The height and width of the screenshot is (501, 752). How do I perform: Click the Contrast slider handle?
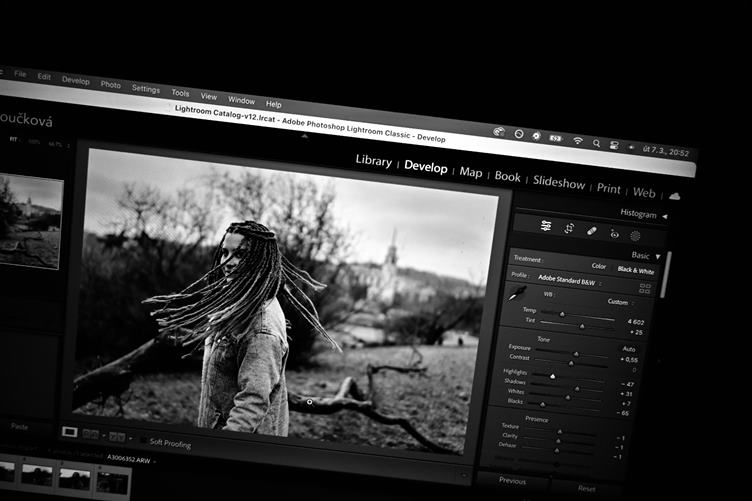[571, 363]
